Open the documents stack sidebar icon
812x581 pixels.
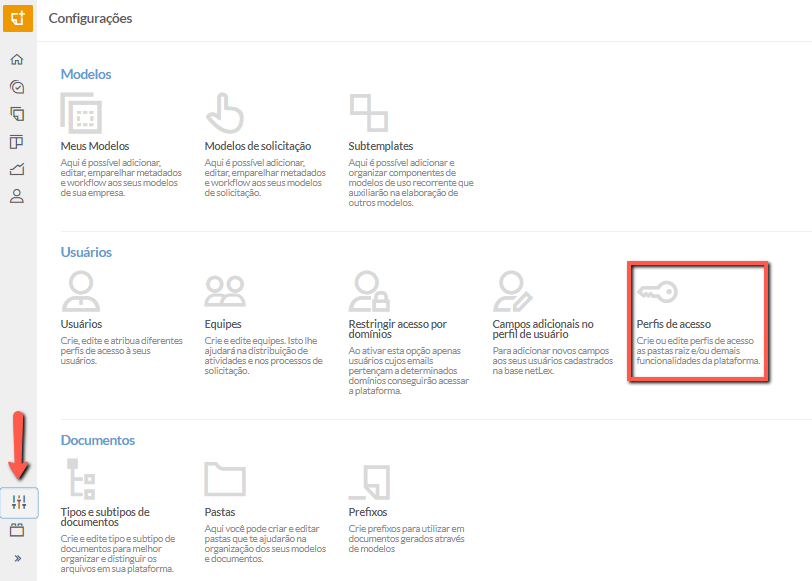pyautogui.click(x=17, y=114)
